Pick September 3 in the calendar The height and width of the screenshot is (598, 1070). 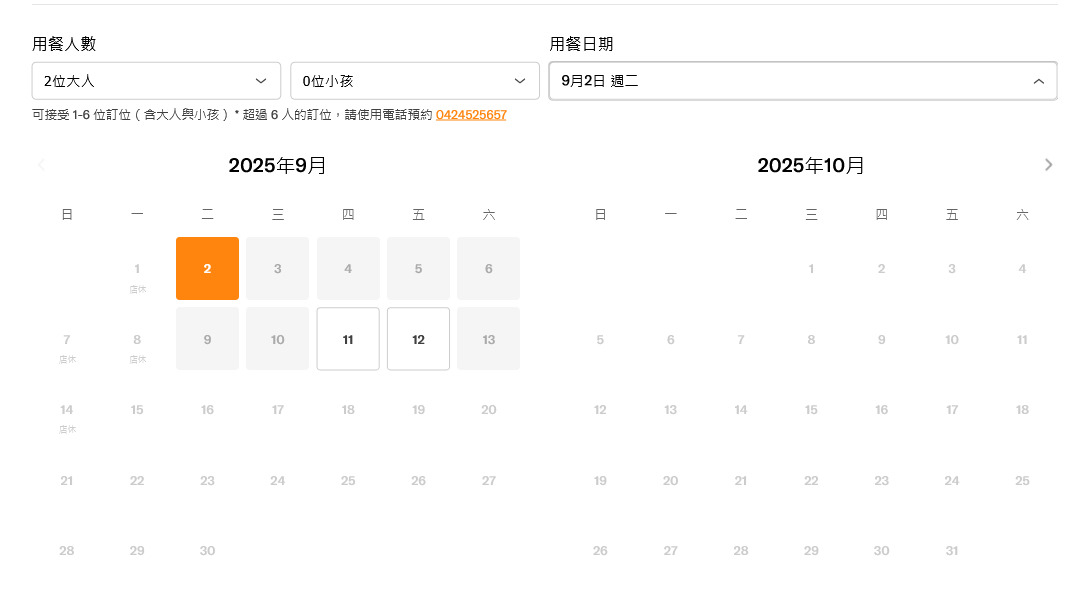pos(278,268)
